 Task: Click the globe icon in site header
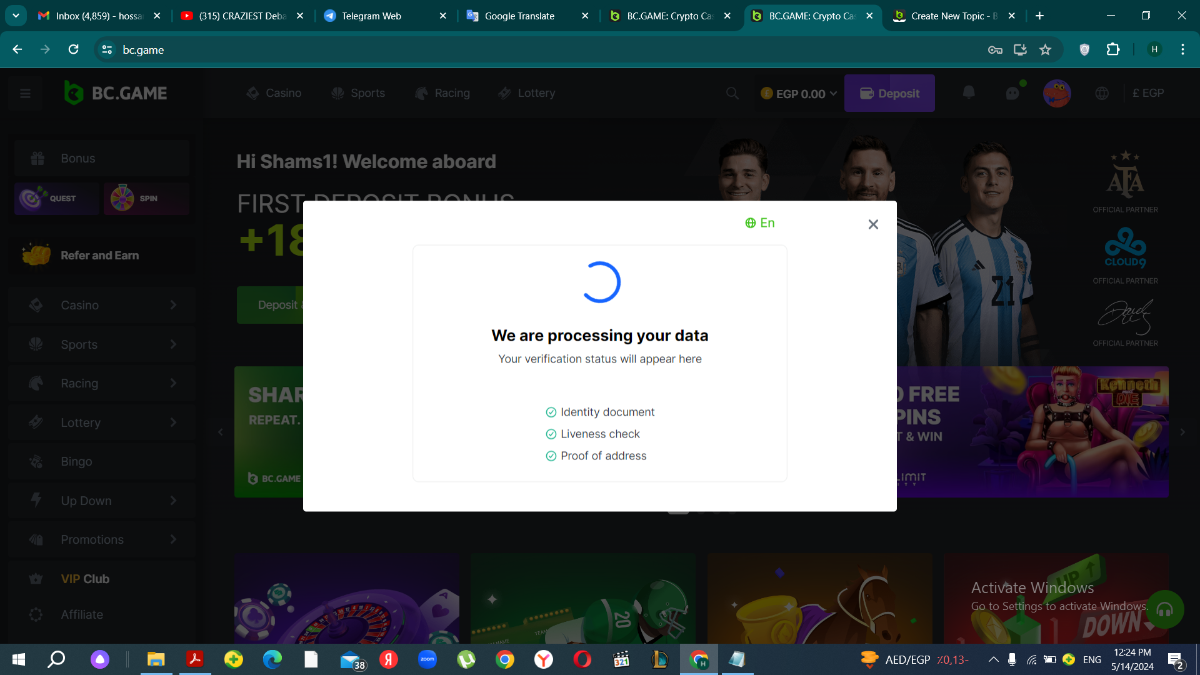pos(1102,93)
